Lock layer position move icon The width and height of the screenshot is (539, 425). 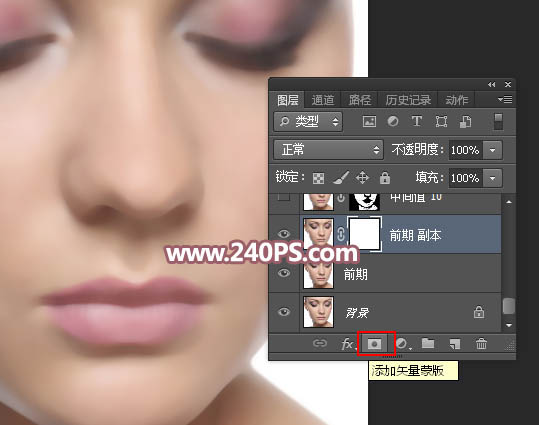pyautogui.click(x=362, y=178)
